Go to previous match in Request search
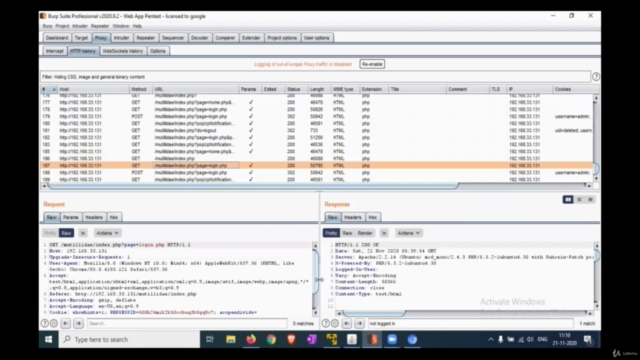The width and height of the screenshot is (640, 360). point(65,323)
